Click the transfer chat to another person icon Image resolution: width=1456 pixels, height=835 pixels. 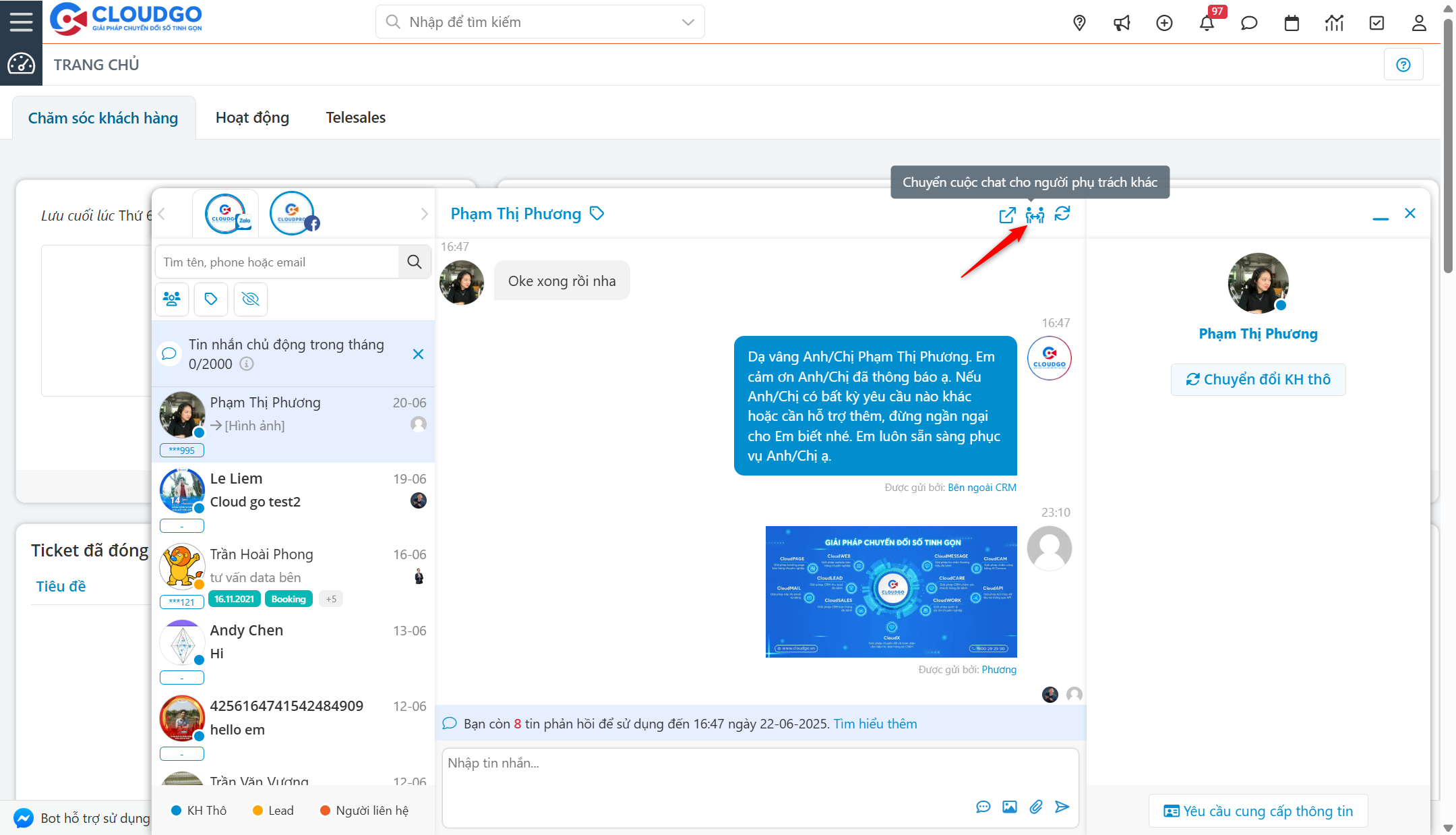(x=1035, y=214)
